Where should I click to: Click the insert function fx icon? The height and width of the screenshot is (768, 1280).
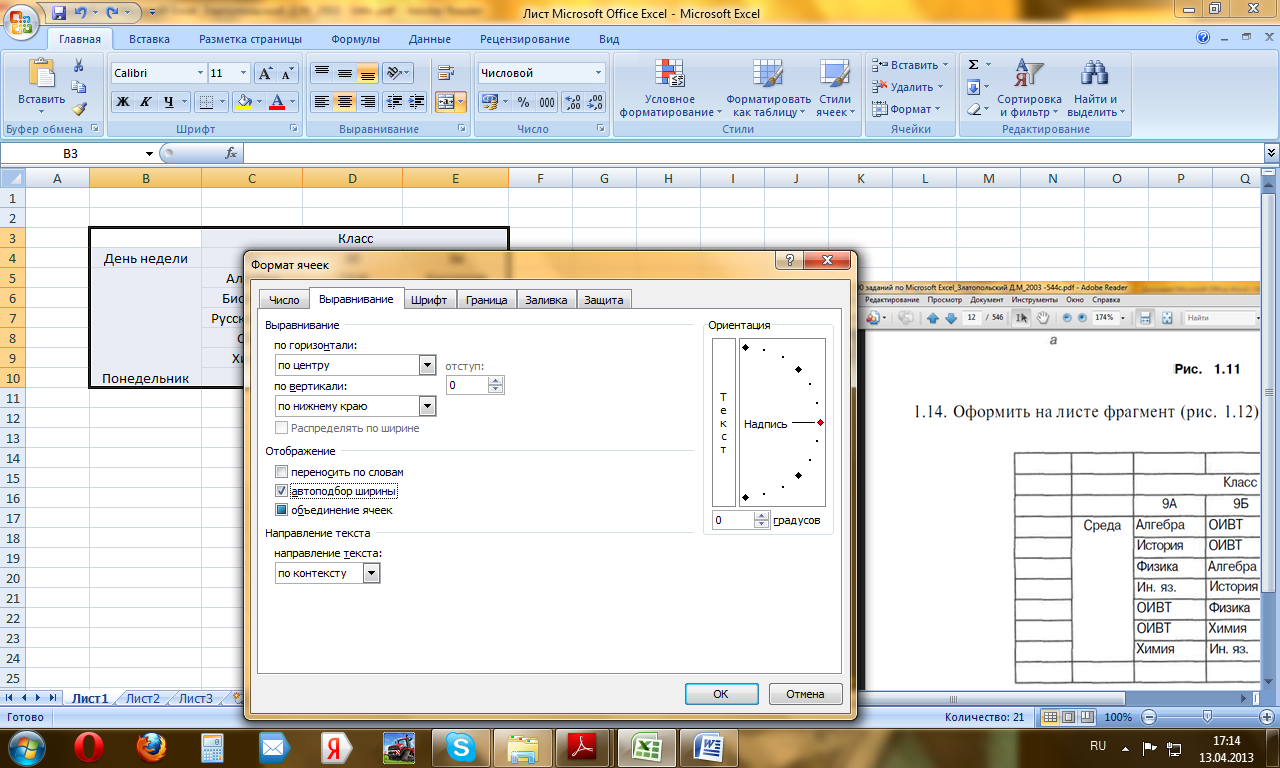coord(231,153)
